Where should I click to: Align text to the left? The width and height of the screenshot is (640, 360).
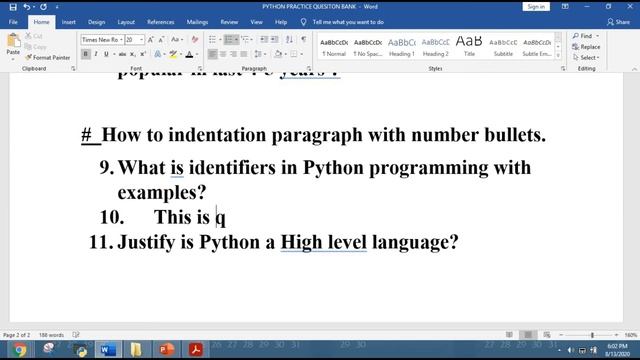[x=213, y=54]
